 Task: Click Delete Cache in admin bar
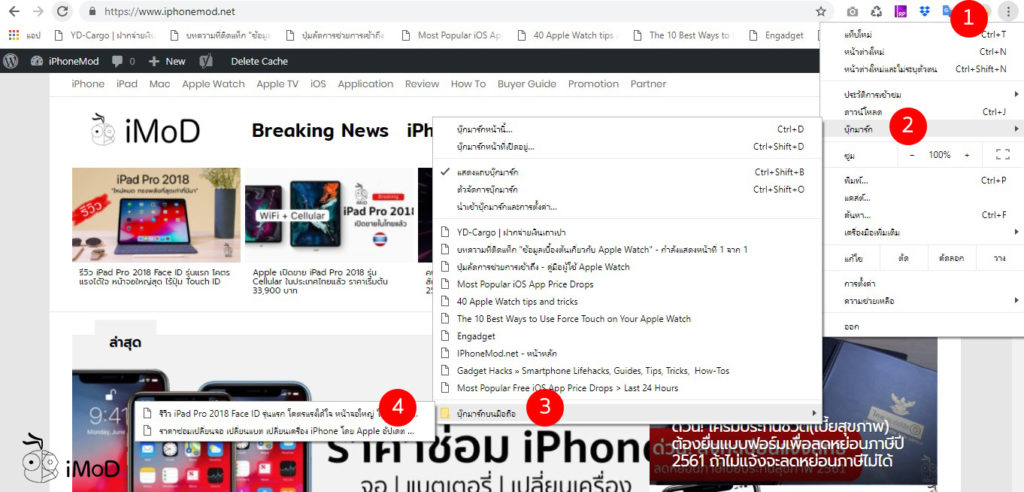point(259,61)
